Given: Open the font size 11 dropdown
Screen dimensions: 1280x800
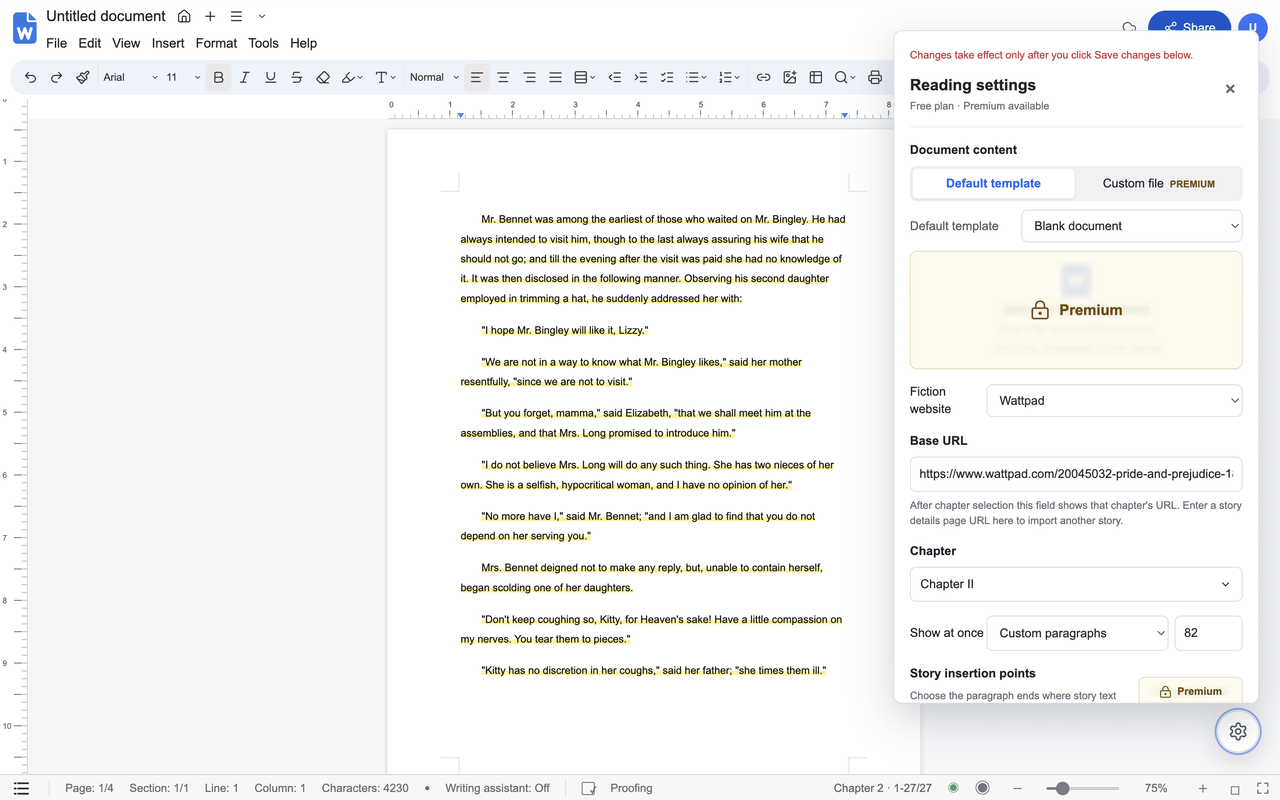Looking at the screenshot, I should click(x=183, y=77).
